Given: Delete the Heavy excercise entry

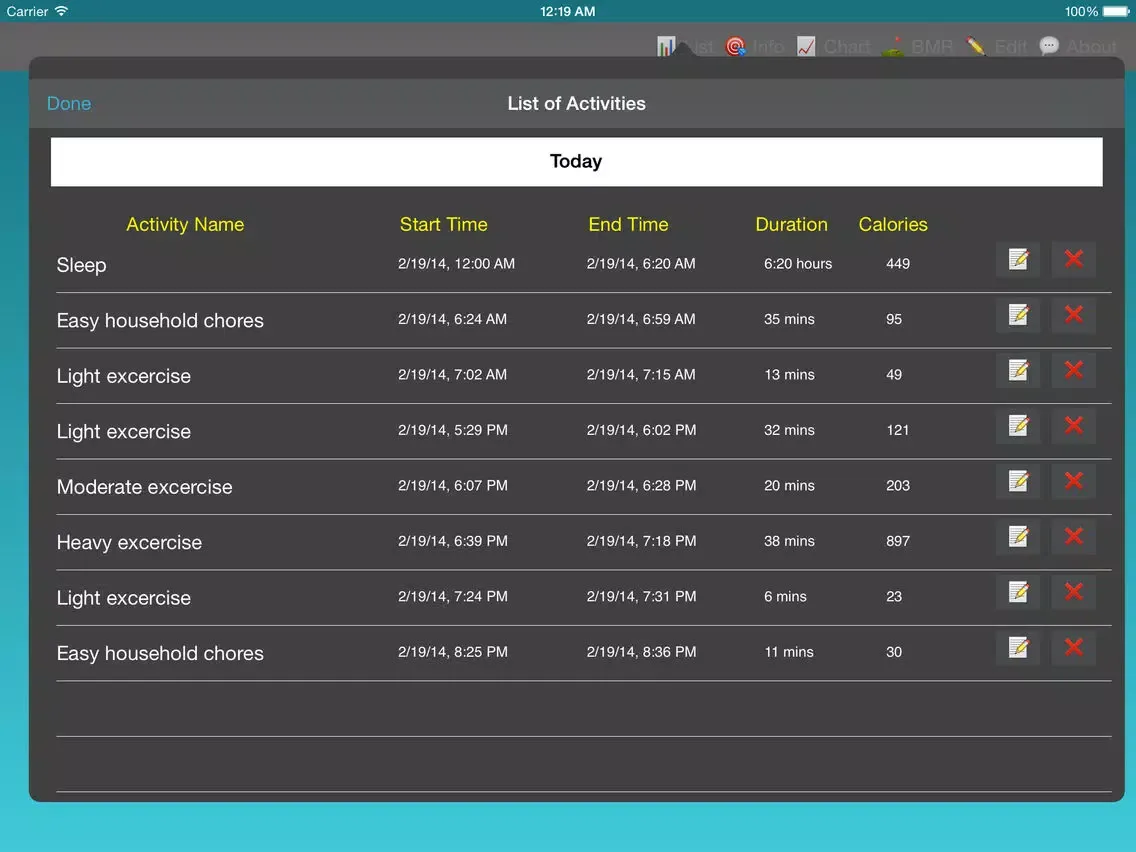Looking at the screenshot, I should click(x=1074, y=537).
